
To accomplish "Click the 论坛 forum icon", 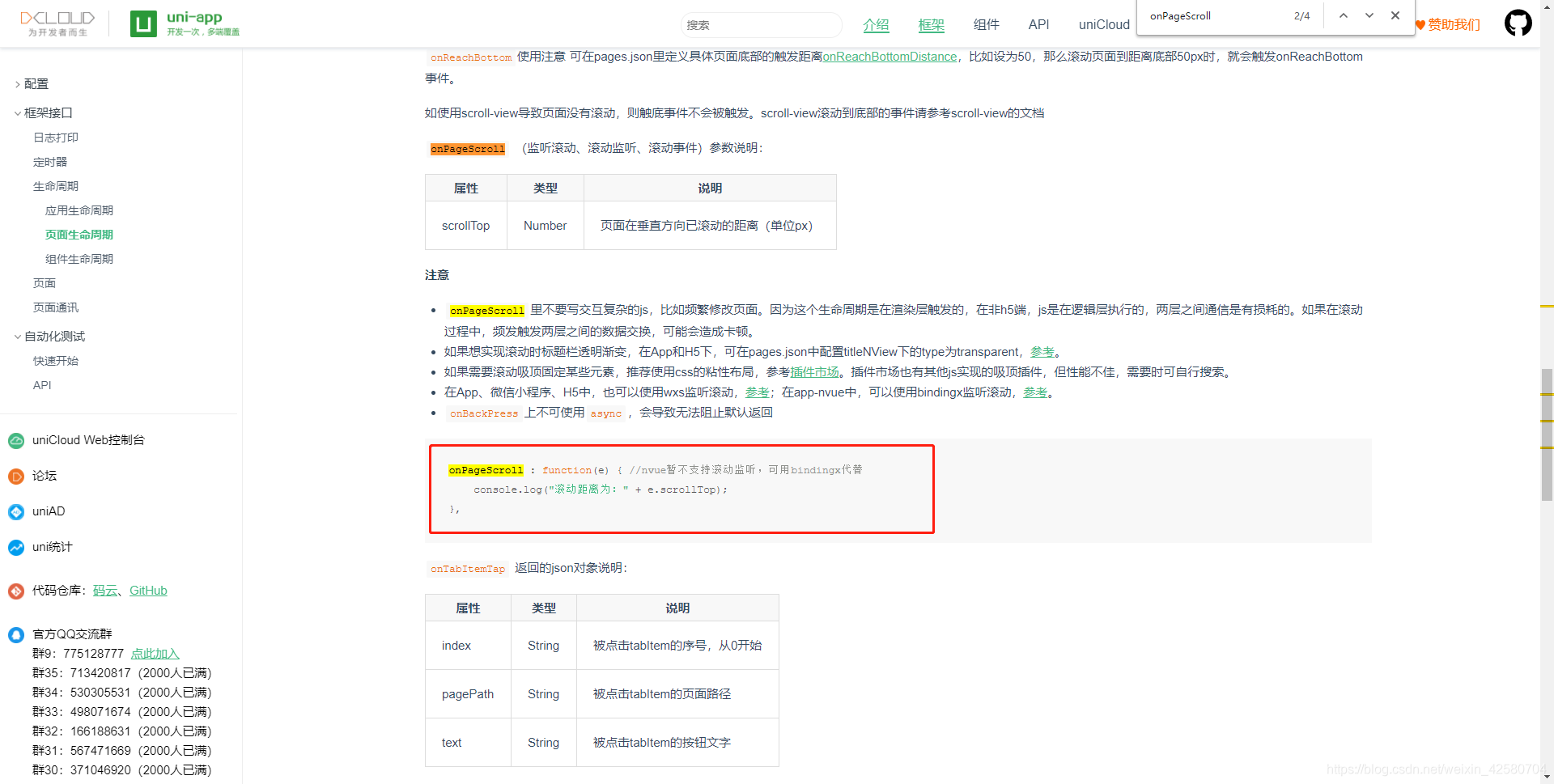I will click(16, 476).
